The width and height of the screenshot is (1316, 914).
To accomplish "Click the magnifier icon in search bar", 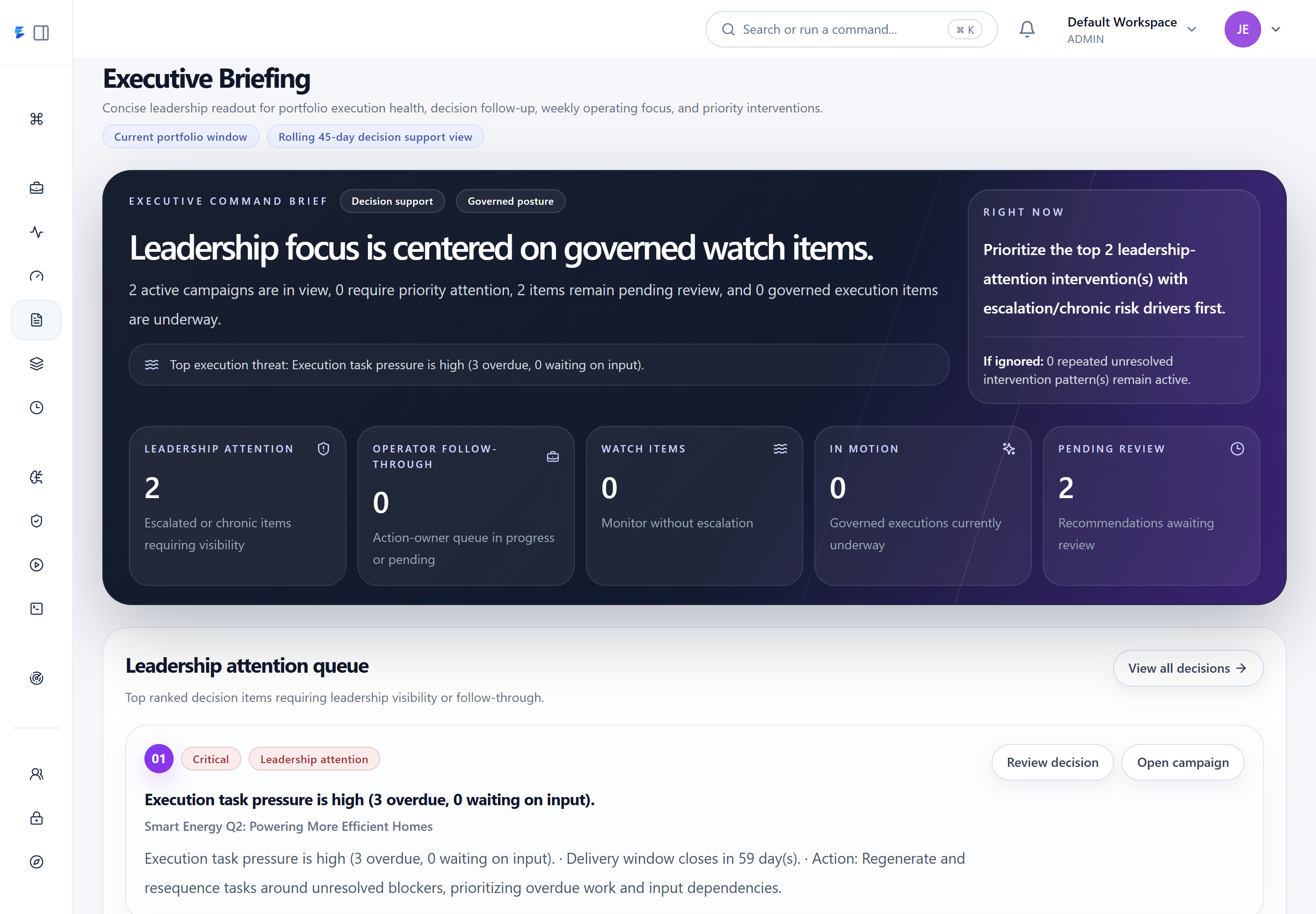I will tap(728, 29).
